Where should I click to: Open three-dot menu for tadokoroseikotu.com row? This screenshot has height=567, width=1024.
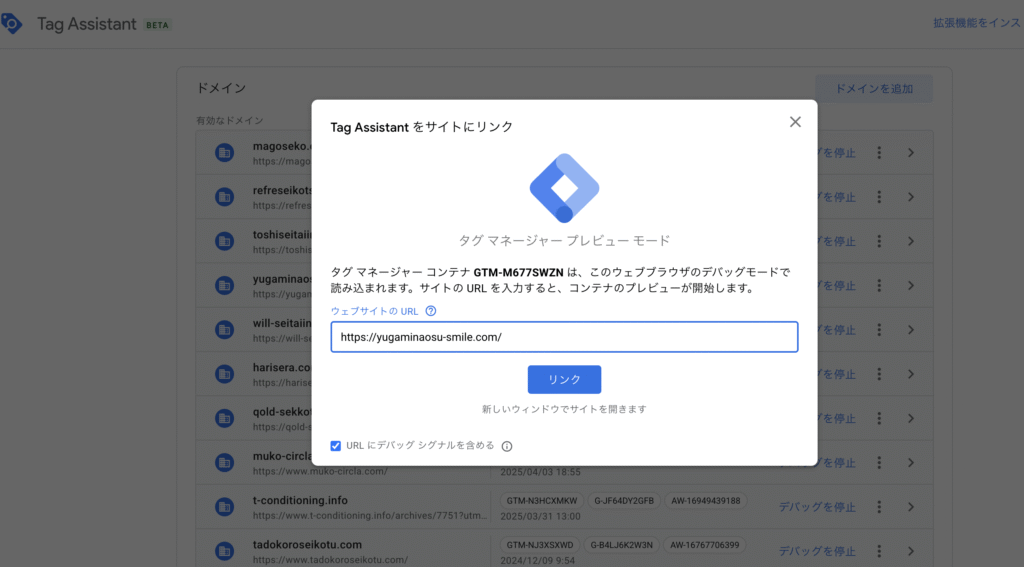pyautogui.click(x=879, y=551)
